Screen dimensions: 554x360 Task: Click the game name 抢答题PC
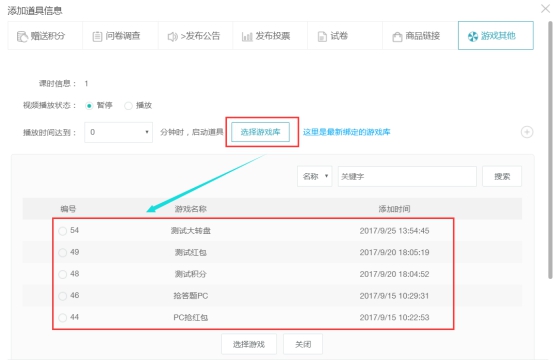pos(190,296)
